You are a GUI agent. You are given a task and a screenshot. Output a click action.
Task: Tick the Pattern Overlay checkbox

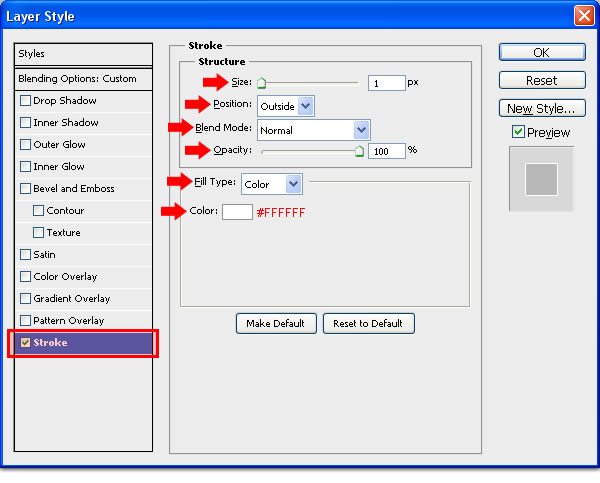25,320
